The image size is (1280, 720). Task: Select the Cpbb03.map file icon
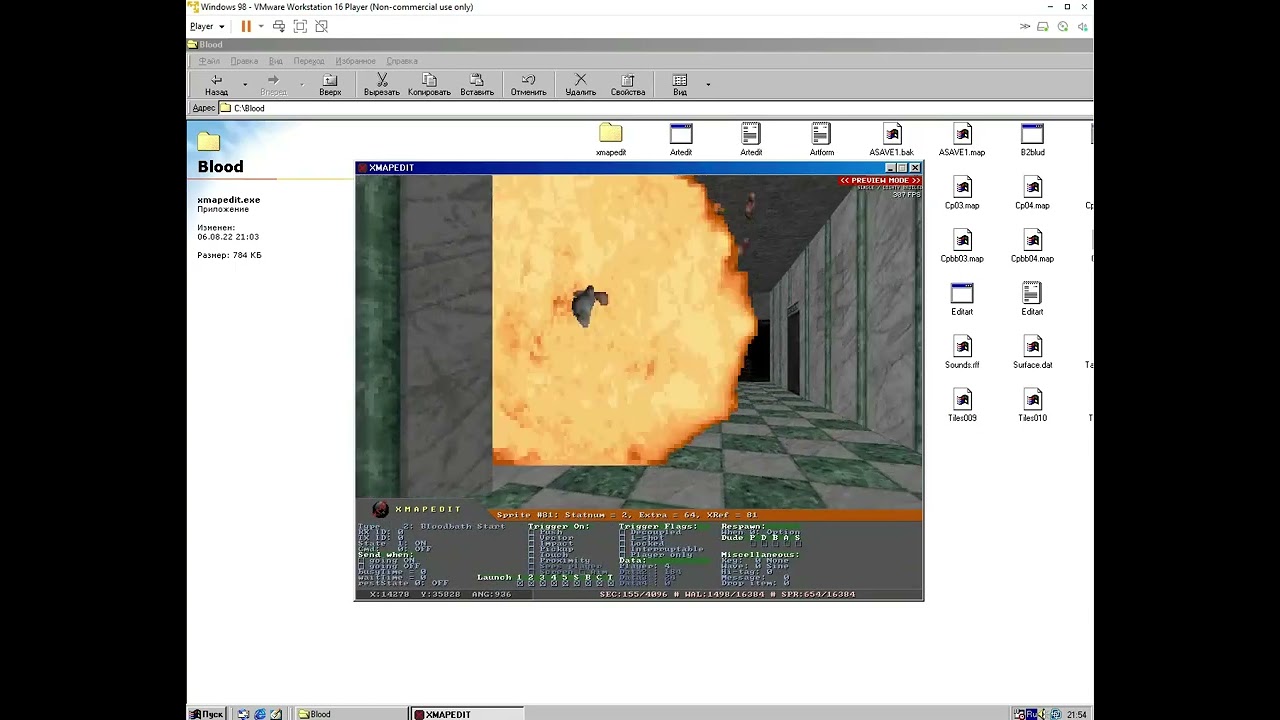(x=962, y=239)
